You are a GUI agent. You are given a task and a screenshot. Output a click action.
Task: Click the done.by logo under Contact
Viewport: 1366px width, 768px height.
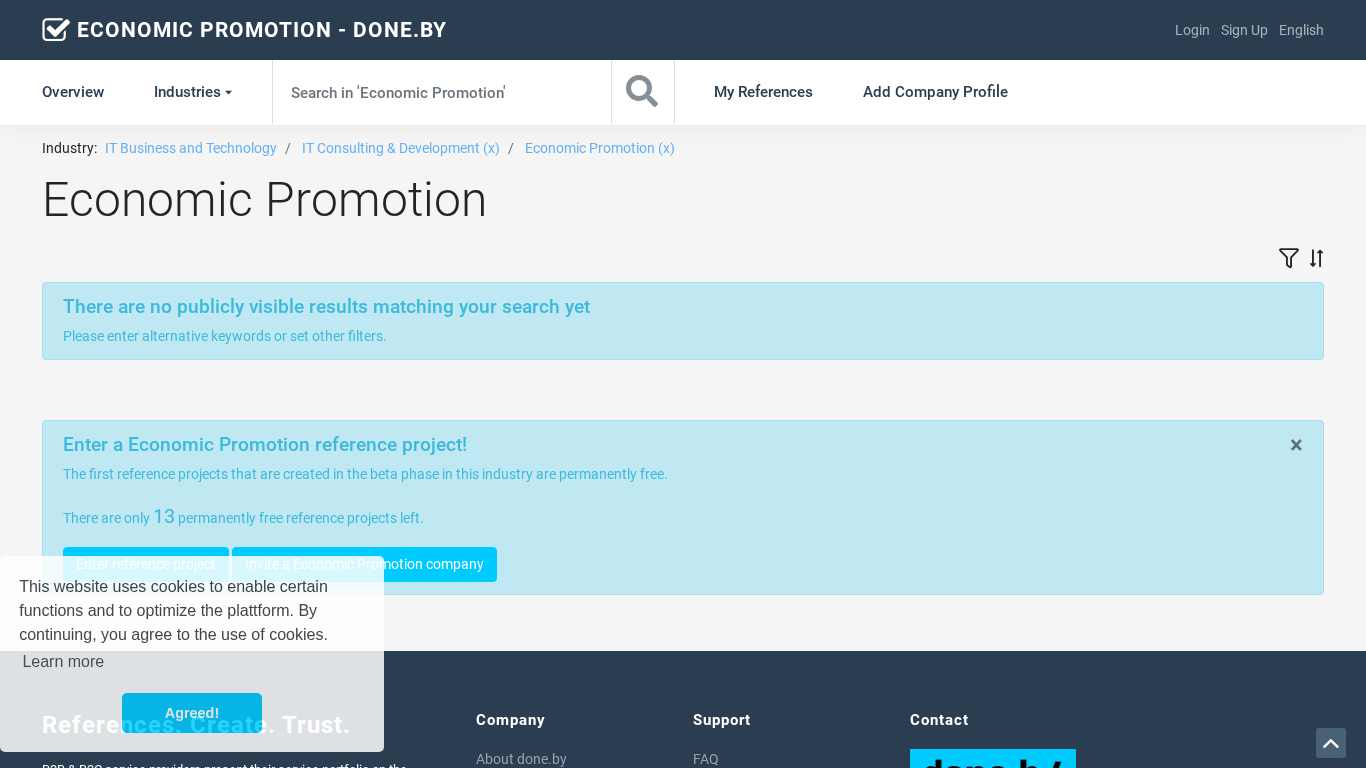tap(993, 759)
